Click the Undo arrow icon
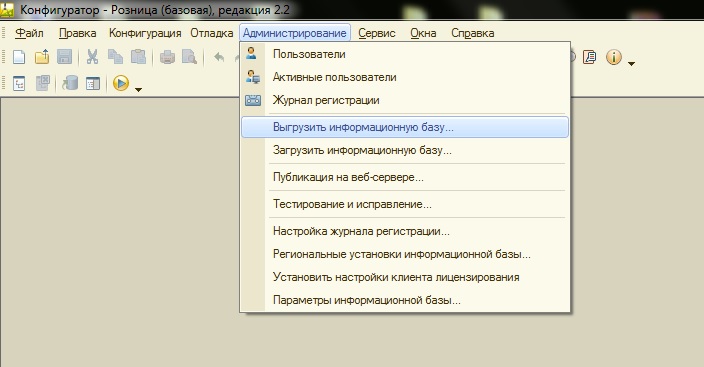704x367 pixels. (219, 57)
